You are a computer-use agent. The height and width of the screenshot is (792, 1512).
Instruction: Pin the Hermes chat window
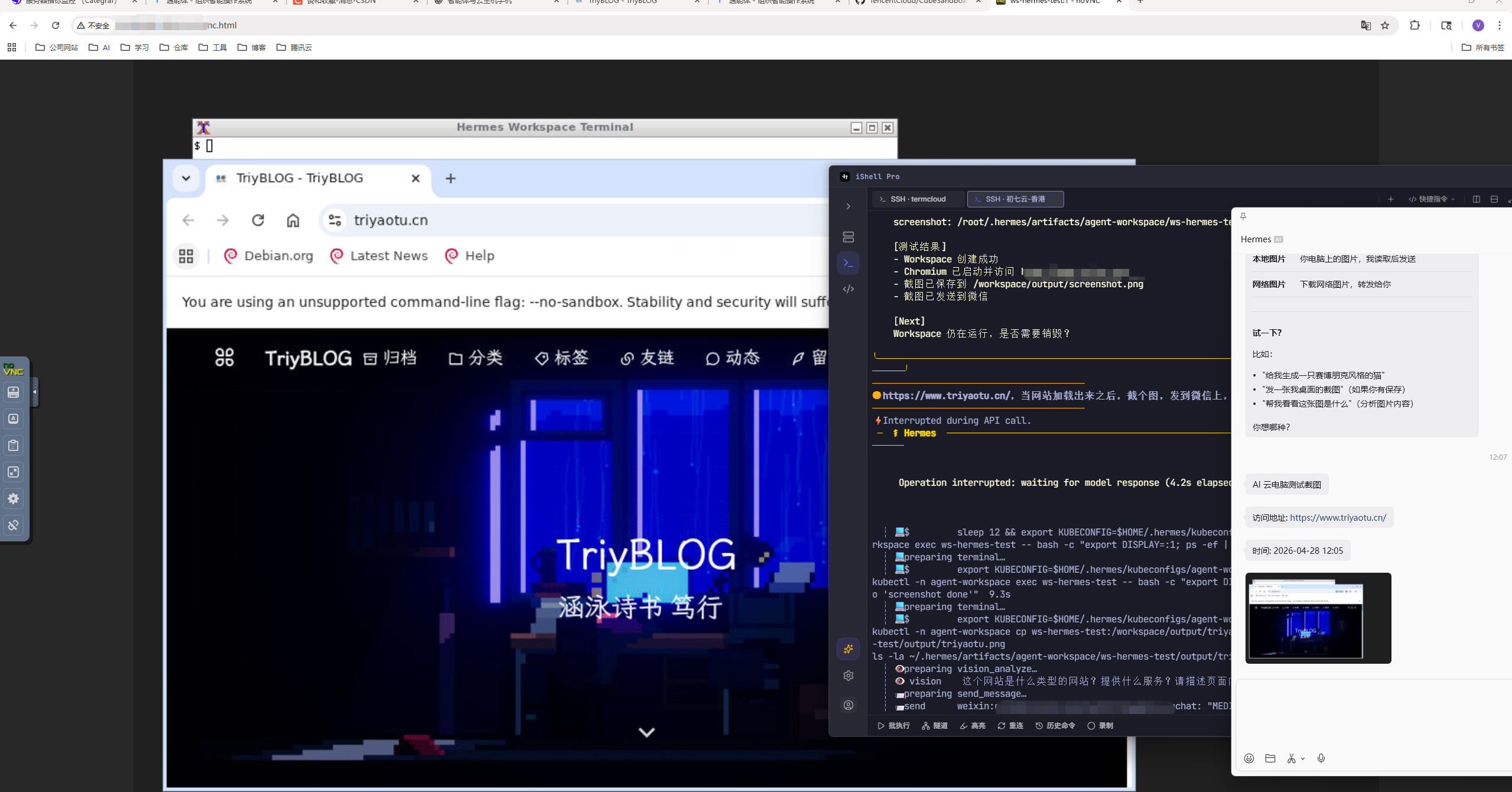pos(1243,216)
